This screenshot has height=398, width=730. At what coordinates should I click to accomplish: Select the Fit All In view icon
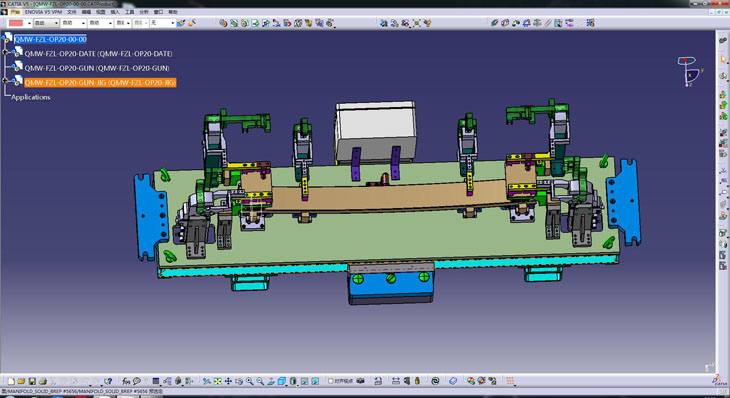pos(217,381)
